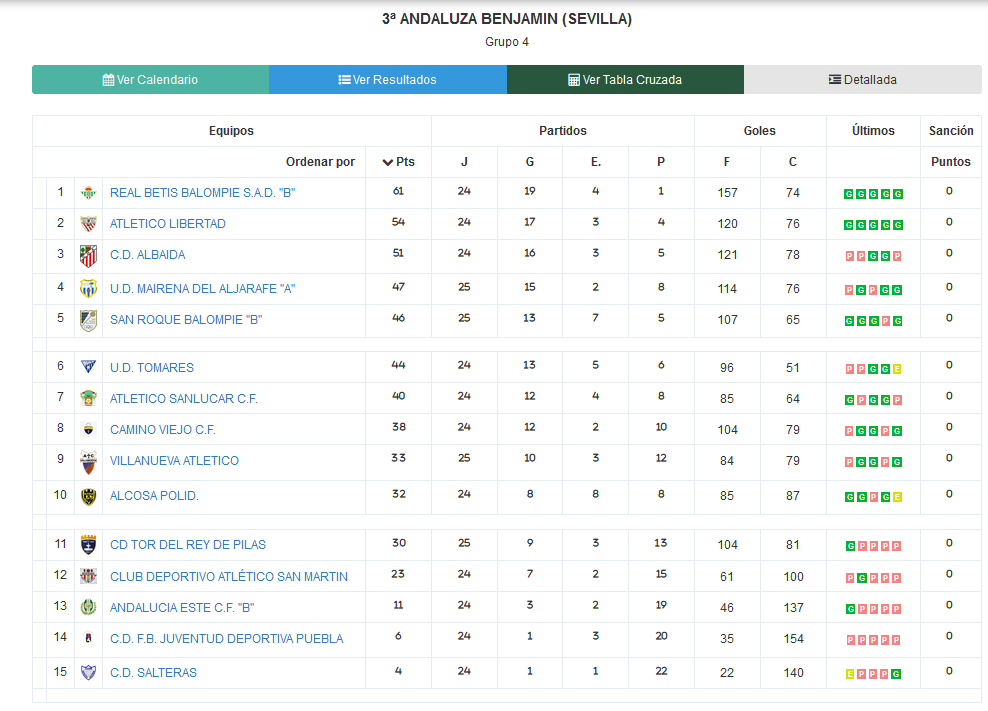Open ATLETICO LIBERTAD team page
This screenshot has width=988, height=711.
168,224
